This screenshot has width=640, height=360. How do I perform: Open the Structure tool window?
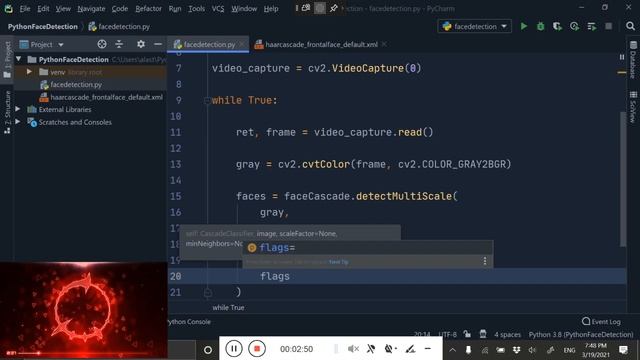7,112
